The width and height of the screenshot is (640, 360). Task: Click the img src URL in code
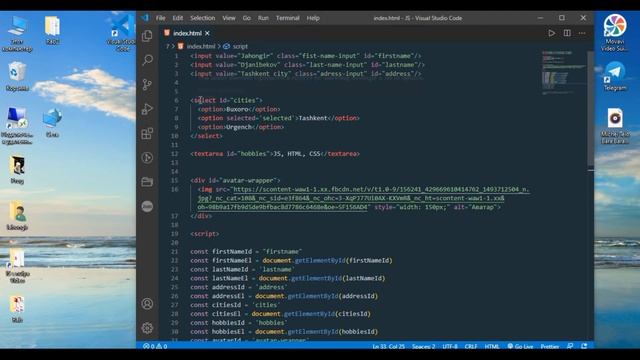(x=363, y=198)
